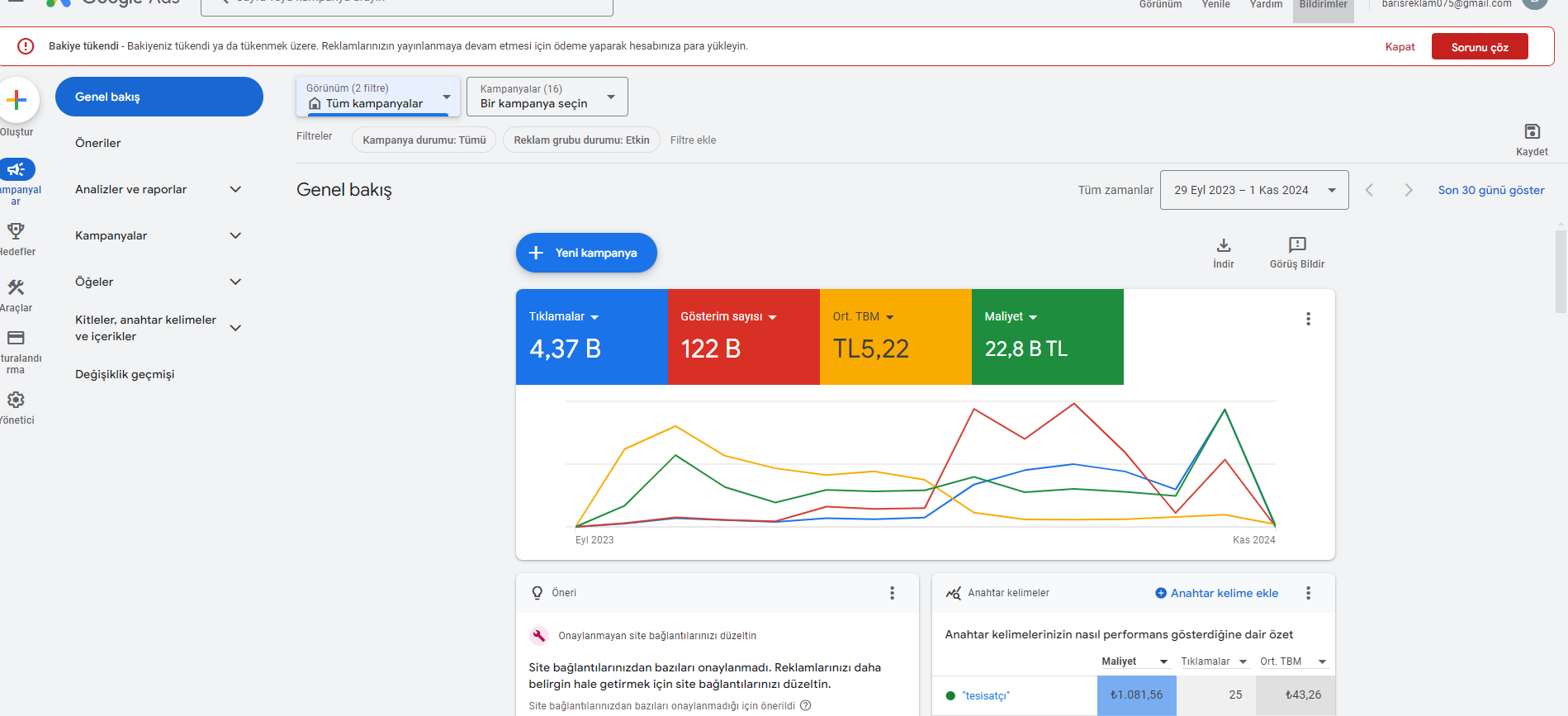Image resolution: width=1568 pixels, height=716 pixels.
Task: Open the Maliyet metric tile dropdown
Action: point(1011,316)
